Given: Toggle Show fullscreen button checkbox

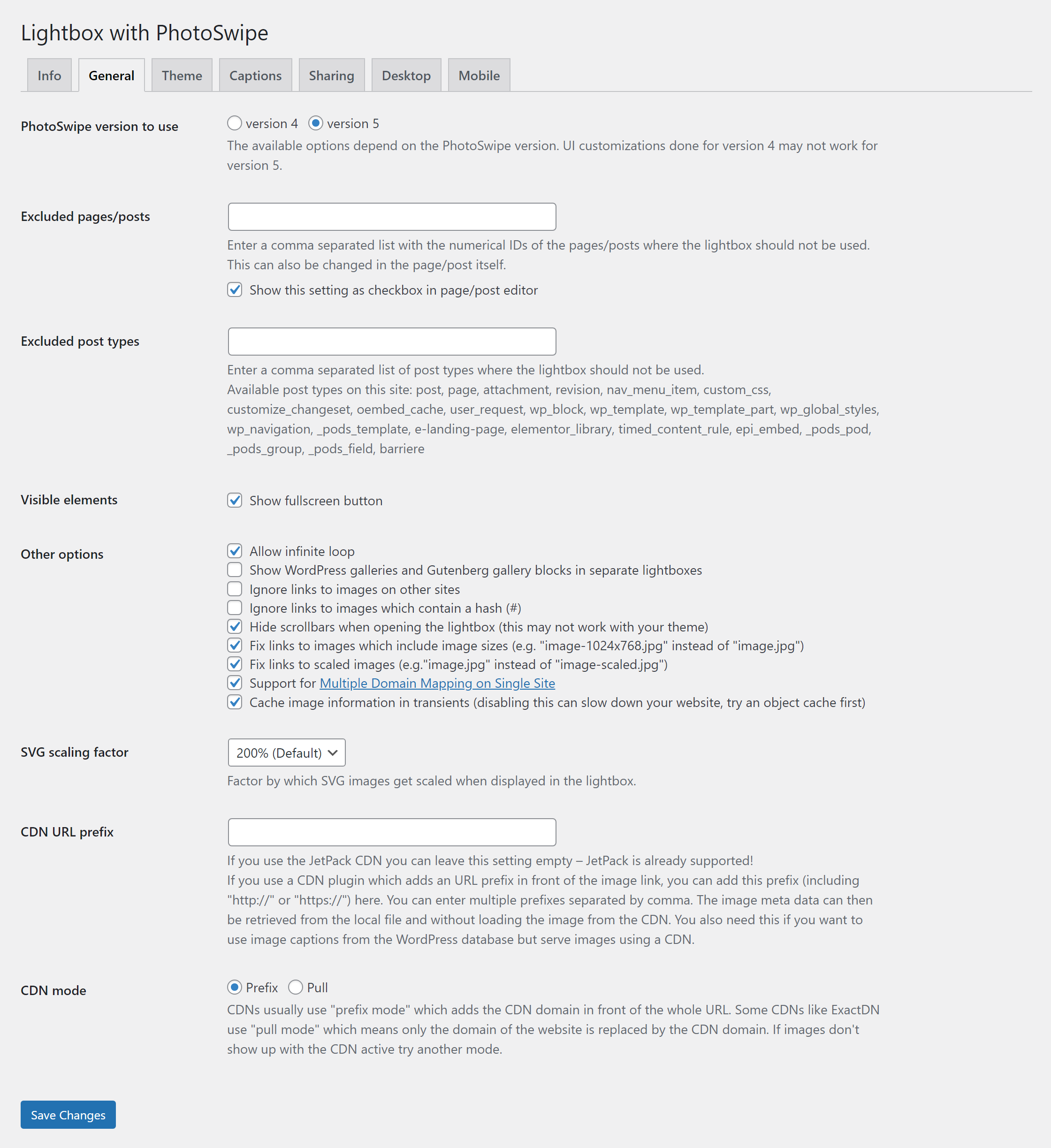Looking at the screenshot, I should pyautogui.click(x=234, y=500).
